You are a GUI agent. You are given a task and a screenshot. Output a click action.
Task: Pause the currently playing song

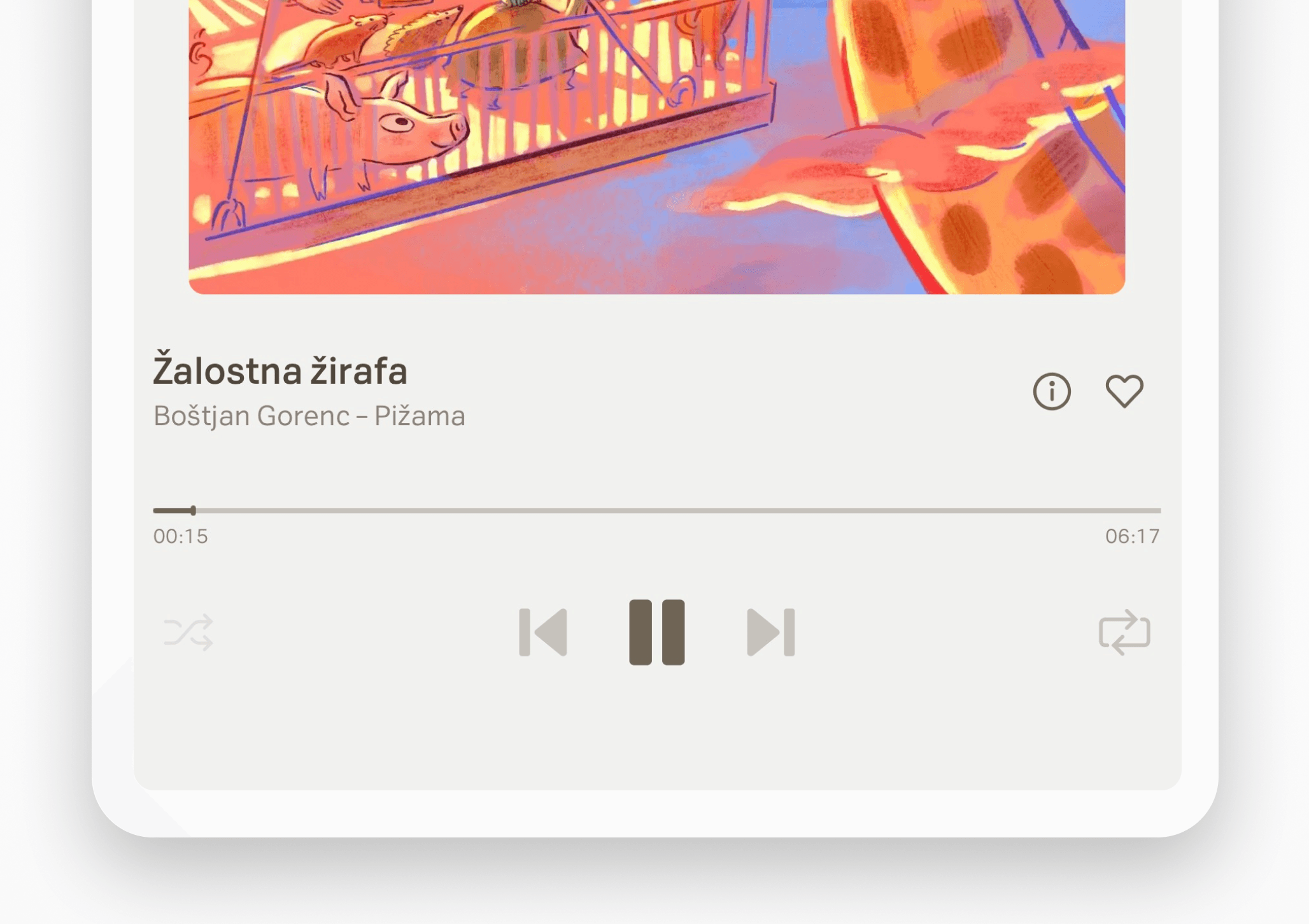656,632
